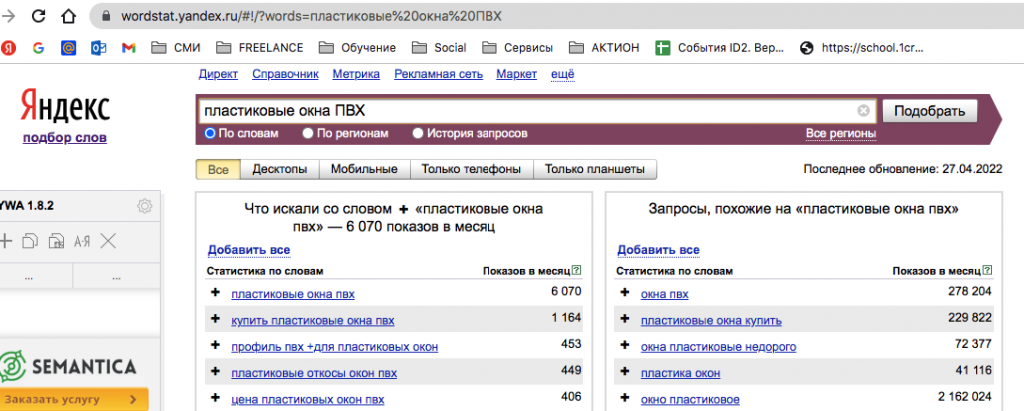The width and height of the screenshot is (1024, 411).
Task: Add 'профиль пвх +для пластиковых окон' with plus
Action: [215, 345]
